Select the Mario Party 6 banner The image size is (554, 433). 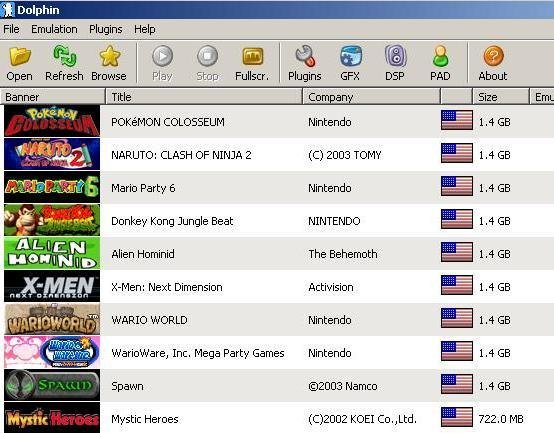pos(52,187)
